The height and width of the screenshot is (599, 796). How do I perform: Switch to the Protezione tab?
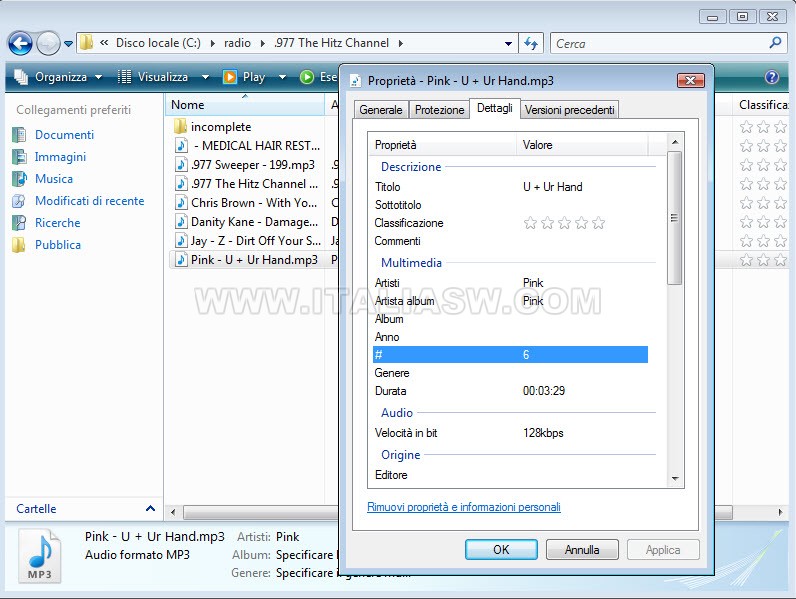pyautogui.click(x=440, y=110)
